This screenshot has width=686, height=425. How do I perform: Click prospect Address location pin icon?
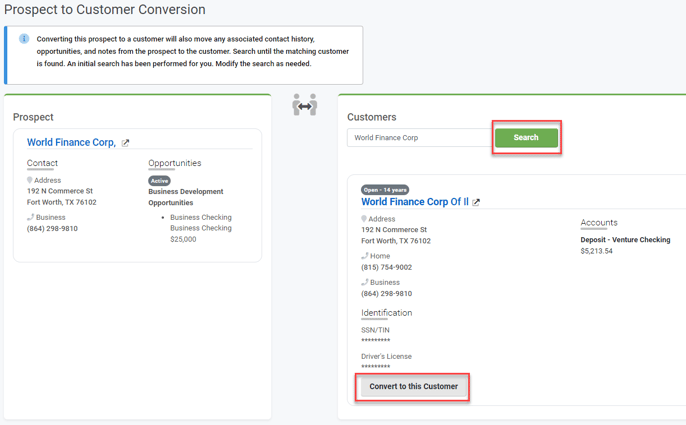coord(30,180)
